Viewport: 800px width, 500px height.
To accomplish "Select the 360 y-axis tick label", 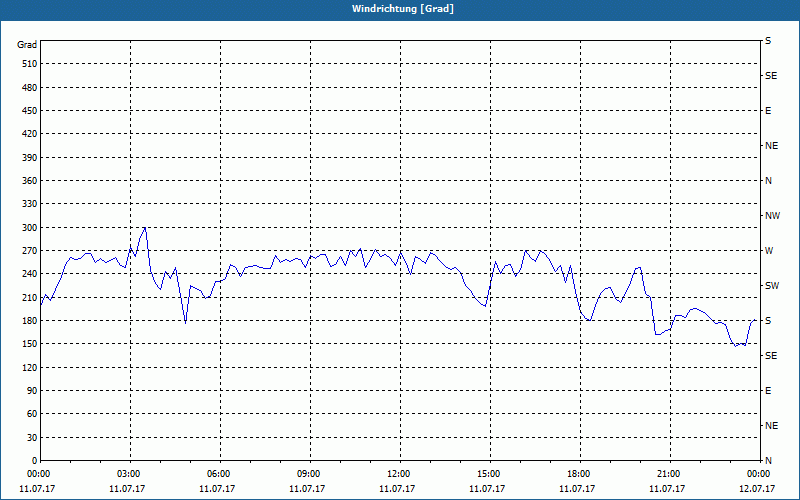I will [29, 181].
